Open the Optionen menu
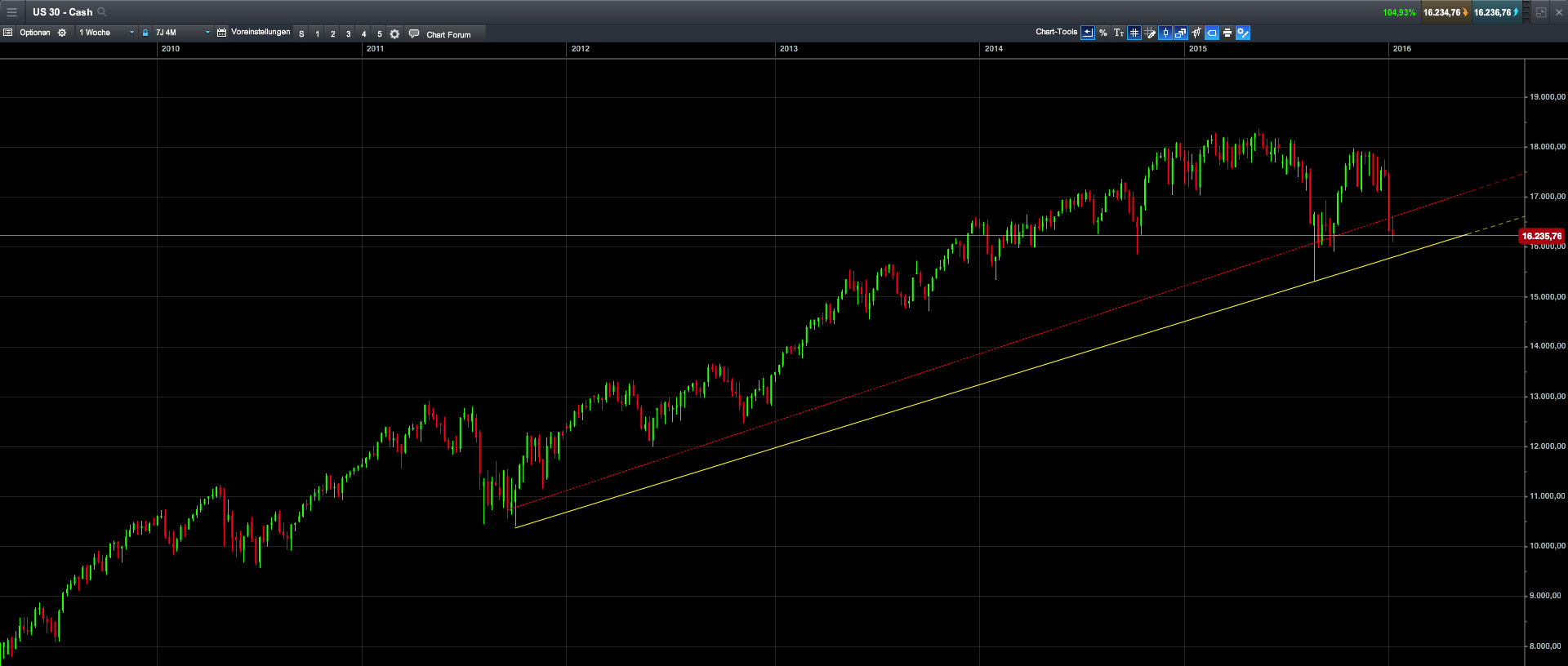Screen dimensions: 1568x666 pyautogui.click(x=35, y=33)
